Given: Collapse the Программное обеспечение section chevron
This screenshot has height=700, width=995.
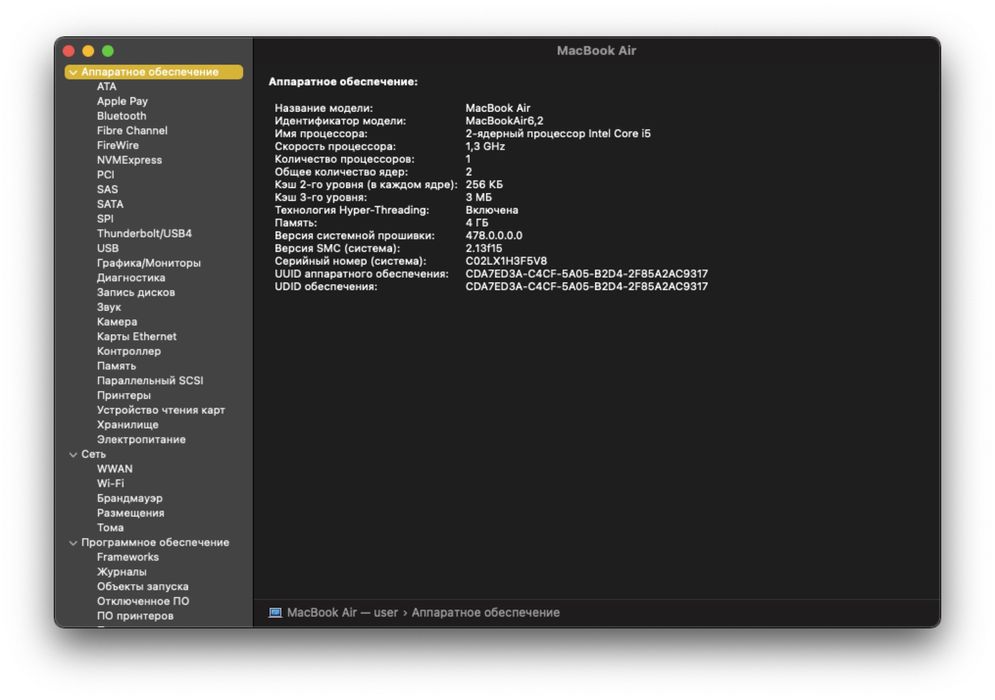Looking at the screenshot, I should click(73, 543).
